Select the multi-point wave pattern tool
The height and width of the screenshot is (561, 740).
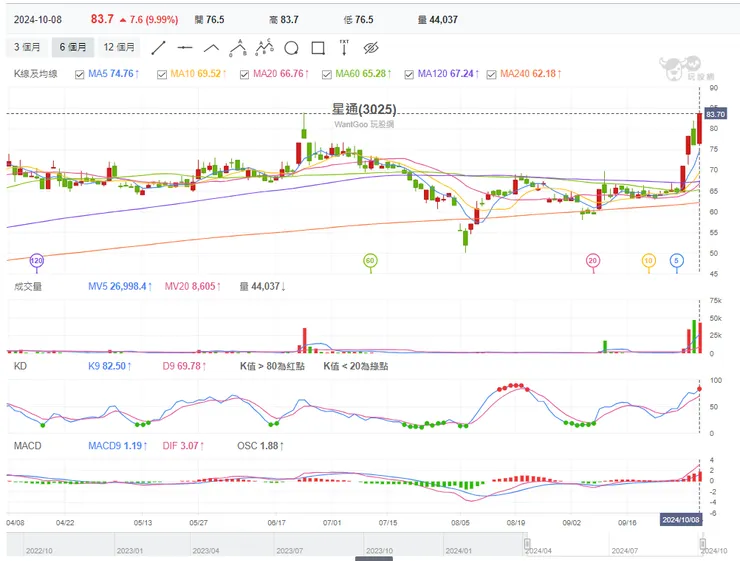point(264,47)
